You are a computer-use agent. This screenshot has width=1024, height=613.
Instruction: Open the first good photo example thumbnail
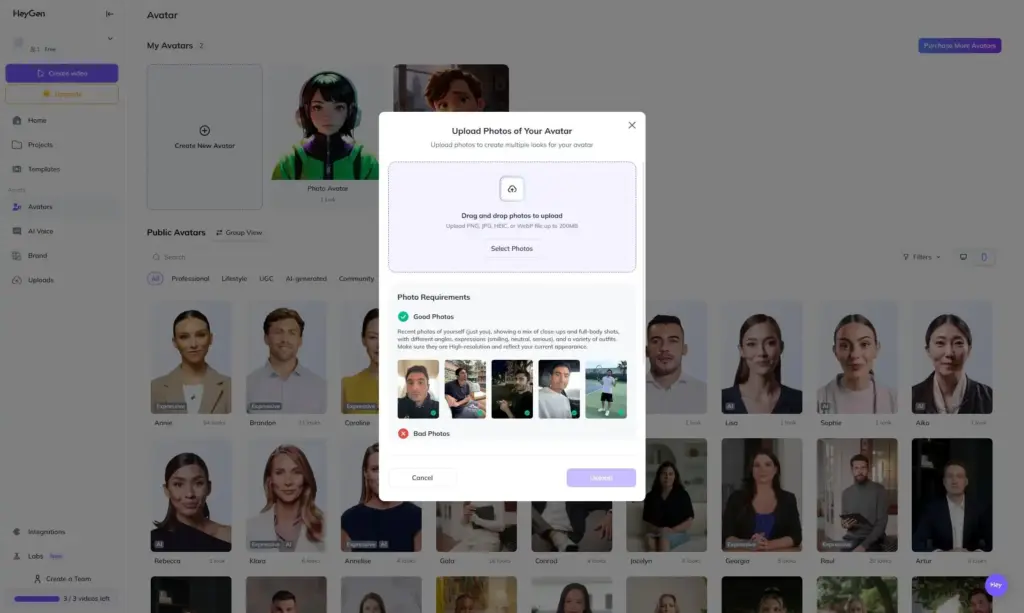(x=418, y=389)
